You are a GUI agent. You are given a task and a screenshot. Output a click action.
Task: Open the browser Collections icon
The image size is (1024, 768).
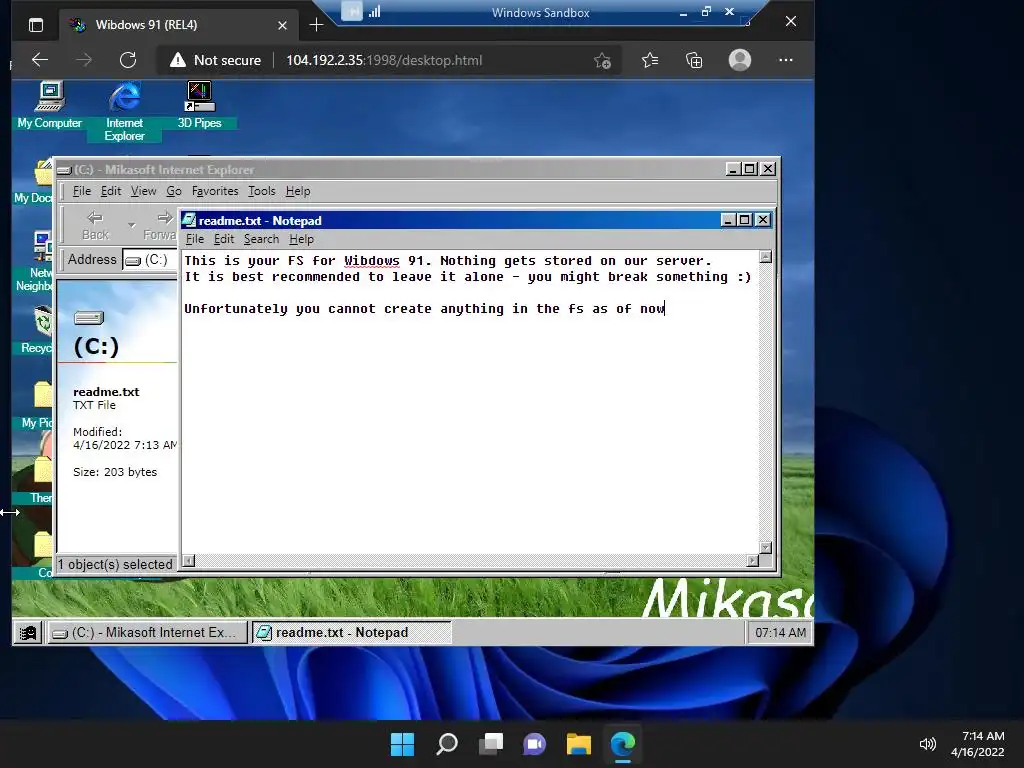point(694,60)
